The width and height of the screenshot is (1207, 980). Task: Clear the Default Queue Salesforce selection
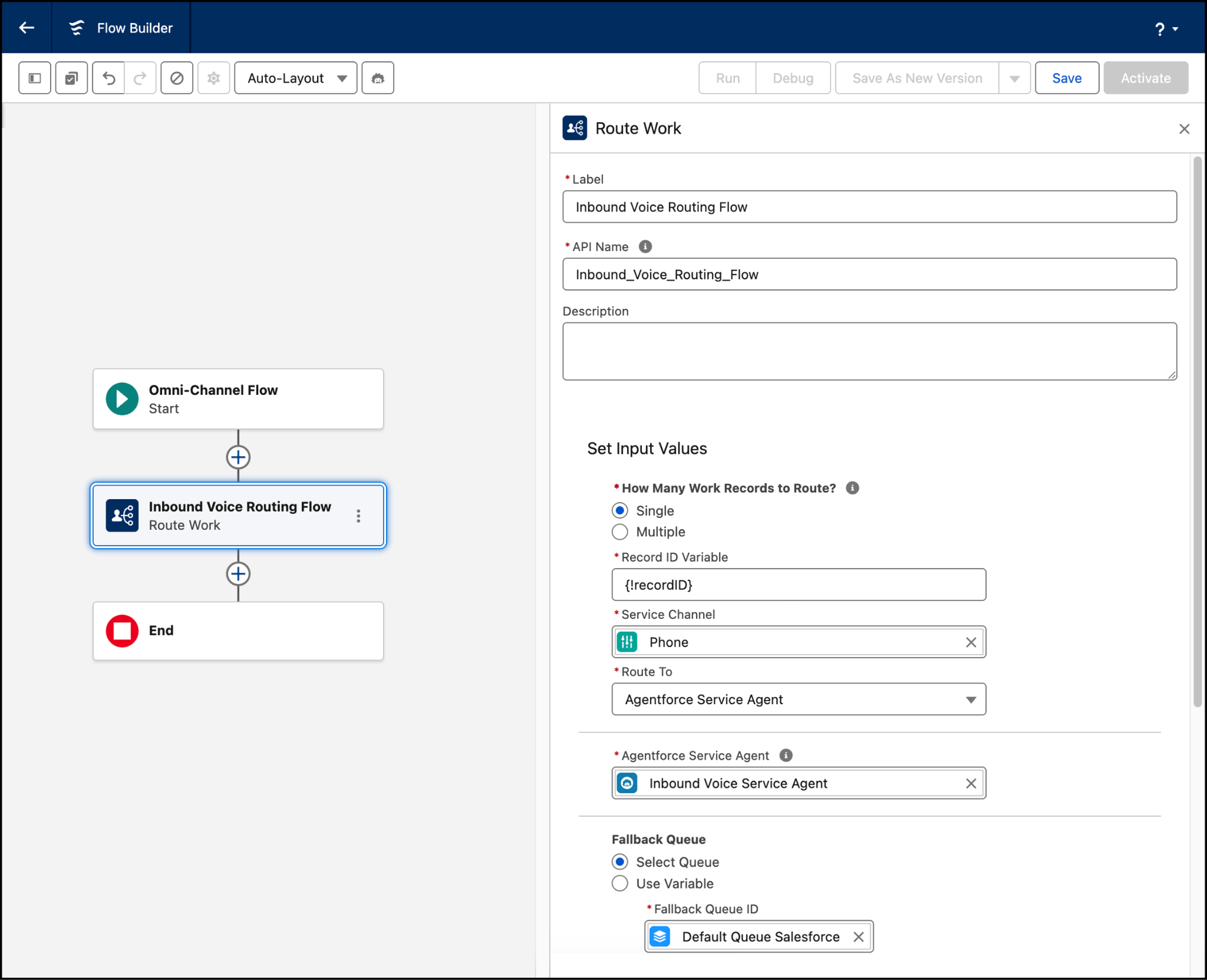coord(859,936)
